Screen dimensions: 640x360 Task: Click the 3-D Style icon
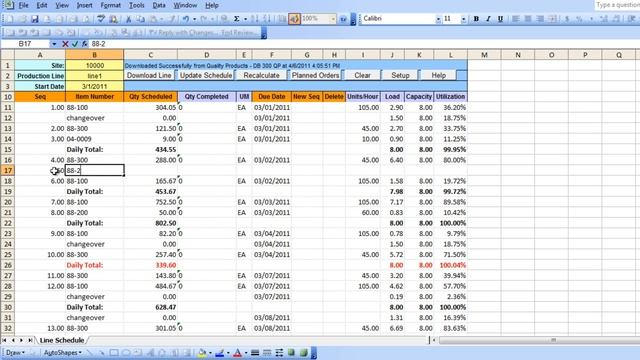(304, 353)
